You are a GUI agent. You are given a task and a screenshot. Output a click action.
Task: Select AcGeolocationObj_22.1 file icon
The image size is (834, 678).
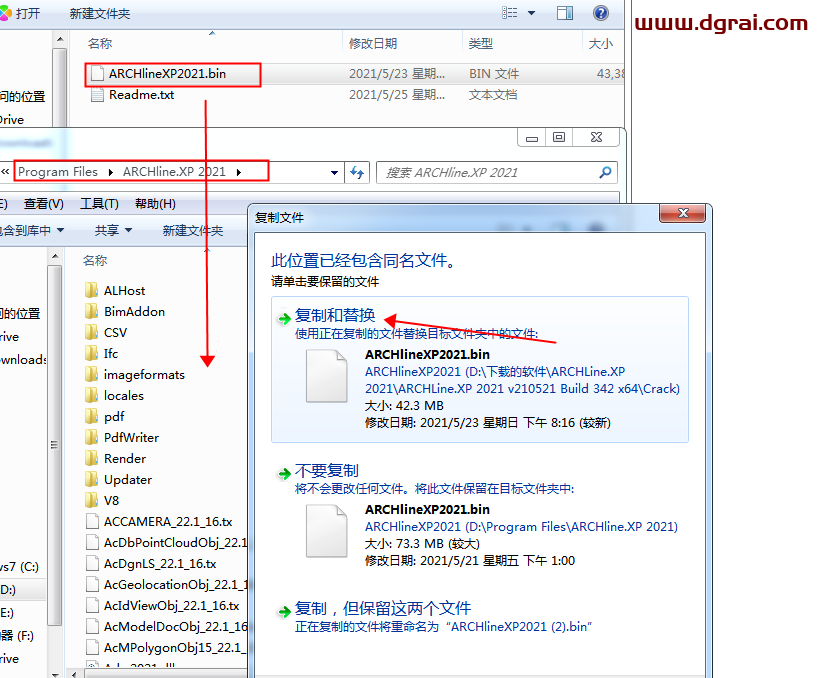[x=92, y=584]
